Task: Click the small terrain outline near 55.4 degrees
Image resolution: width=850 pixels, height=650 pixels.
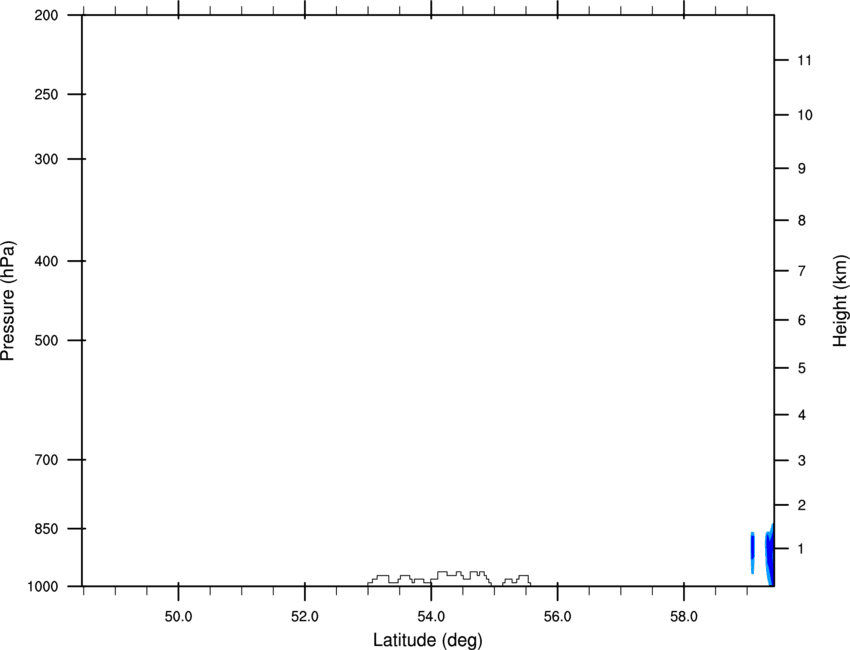Action: click(517, 581)
